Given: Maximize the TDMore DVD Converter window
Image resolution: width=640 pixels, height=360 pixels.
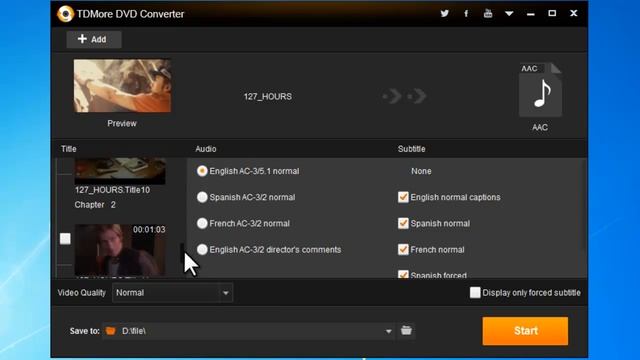Looking at the screenshot, I should point(552,13).
